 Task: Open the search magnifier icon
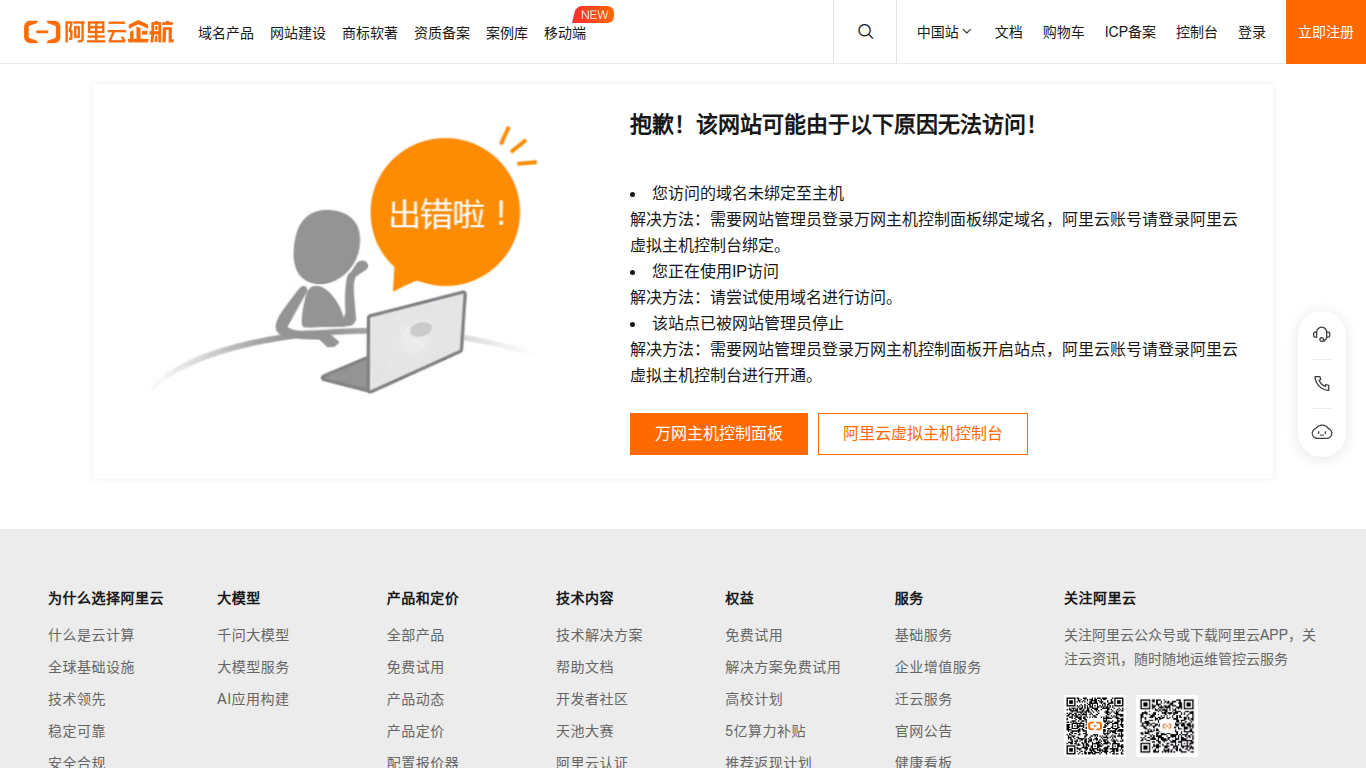[866, 32]
